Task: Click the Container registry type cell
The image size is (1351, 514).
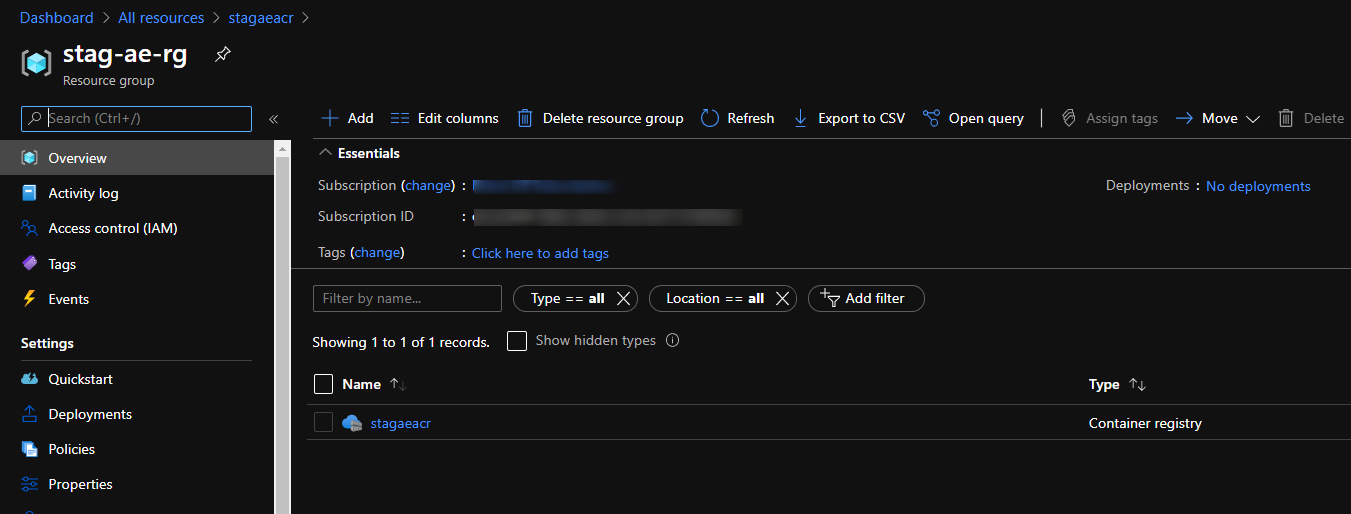Action: tap(1145, 423)
